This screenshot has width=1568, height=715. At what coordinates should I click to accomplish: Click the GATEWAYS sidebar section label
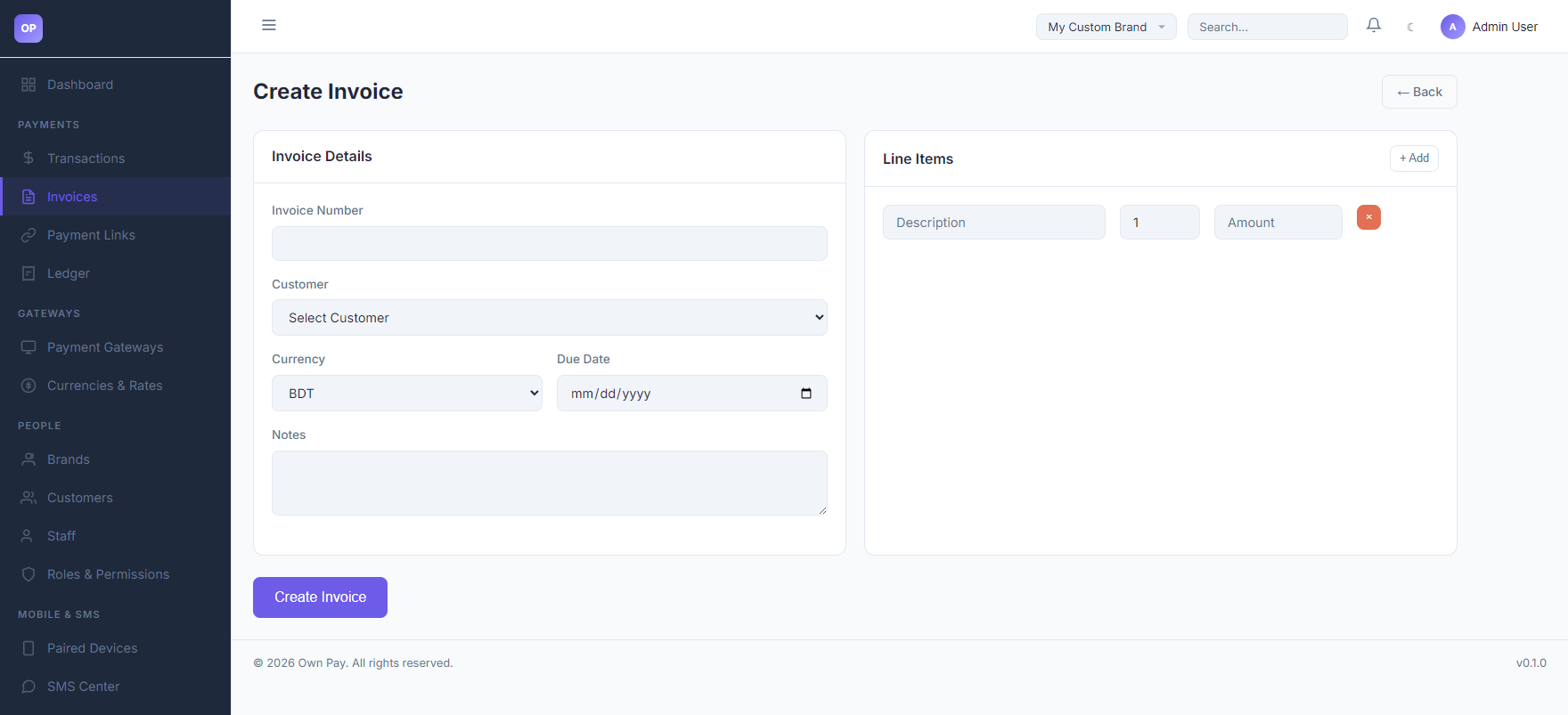tap(49, 313)
